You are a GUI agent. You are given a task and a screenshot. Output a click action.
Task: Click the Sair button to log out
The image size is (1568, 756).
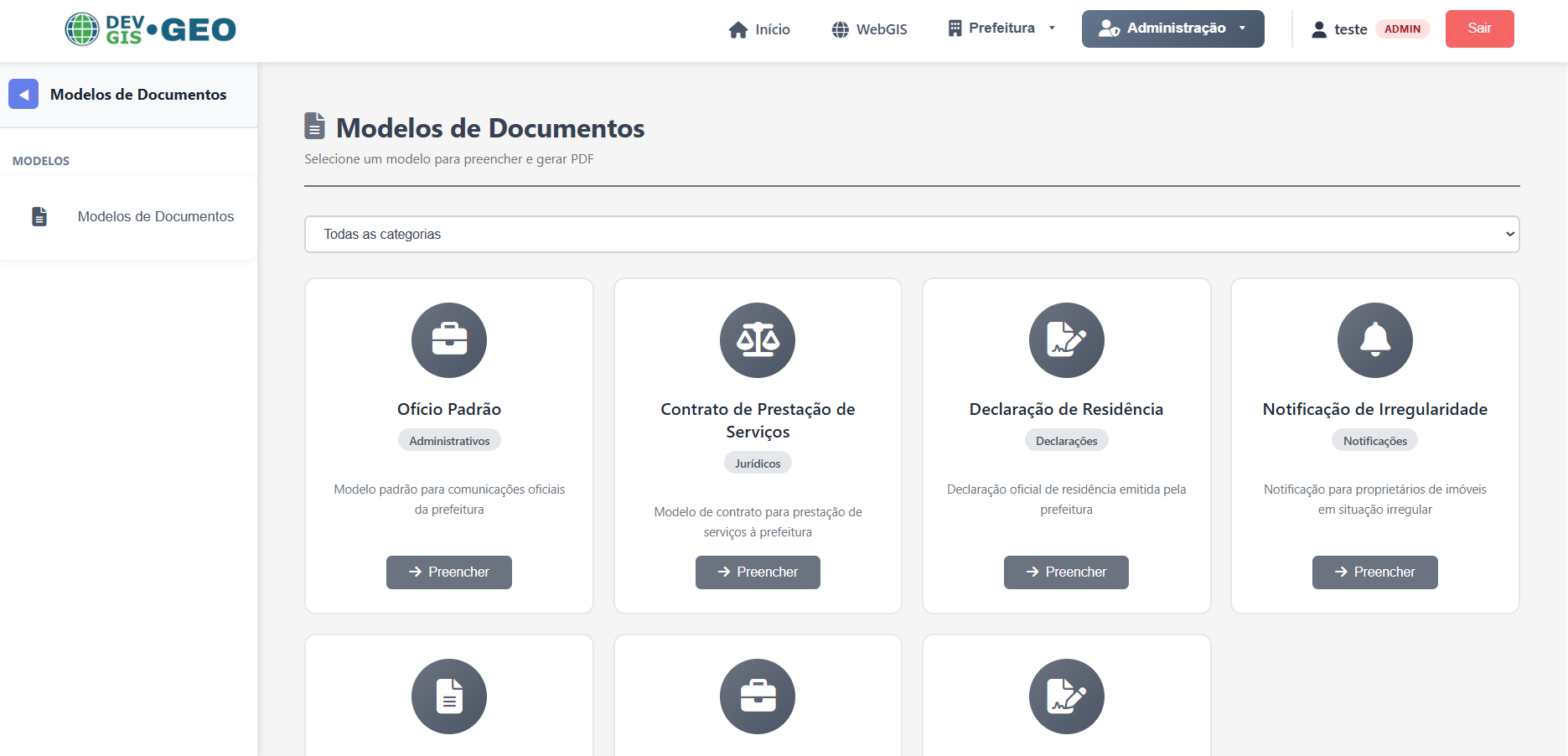coord(1479,28)
